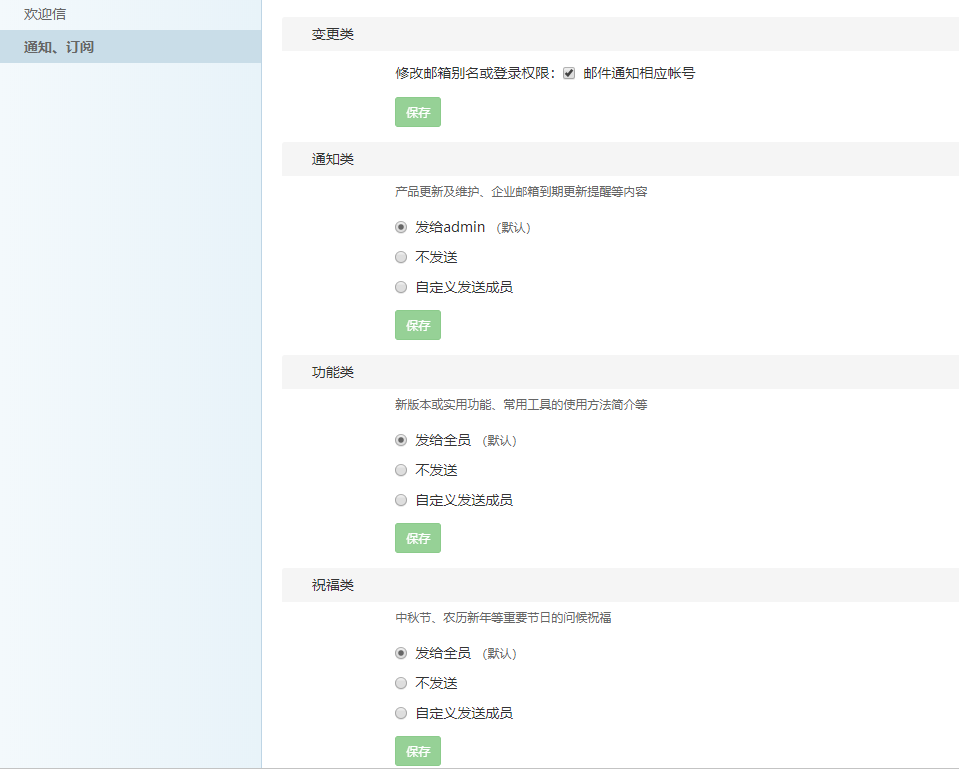Image resolution: width=959 pixels, height=770 pixels.
Task: Choose 不发送 radio under 通知类
Action: [x=401, y=258]
